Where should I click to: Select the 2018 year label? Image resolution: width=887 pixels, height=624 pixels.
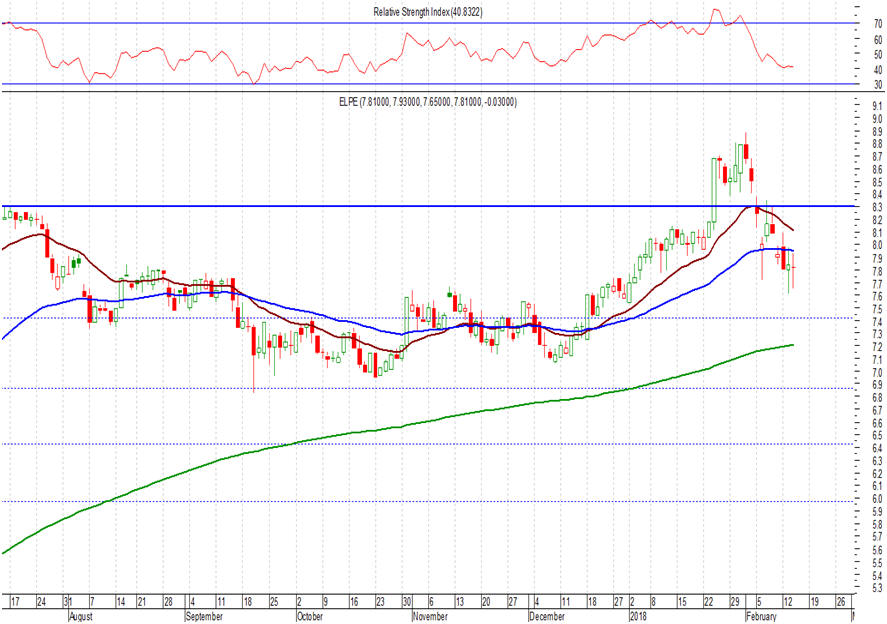639,616
